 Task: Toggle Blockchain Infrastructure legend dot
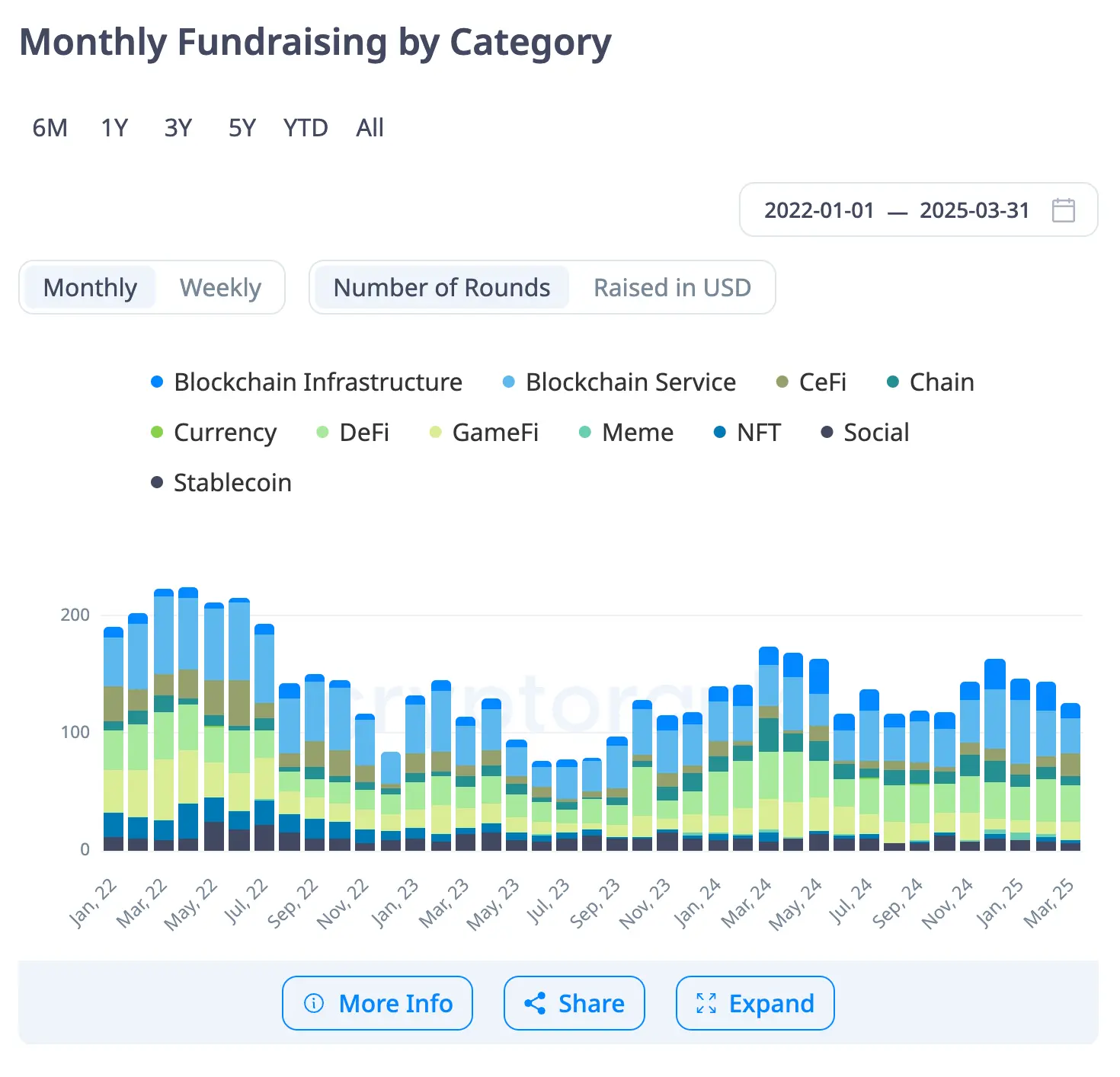click(x=157, y=382)
